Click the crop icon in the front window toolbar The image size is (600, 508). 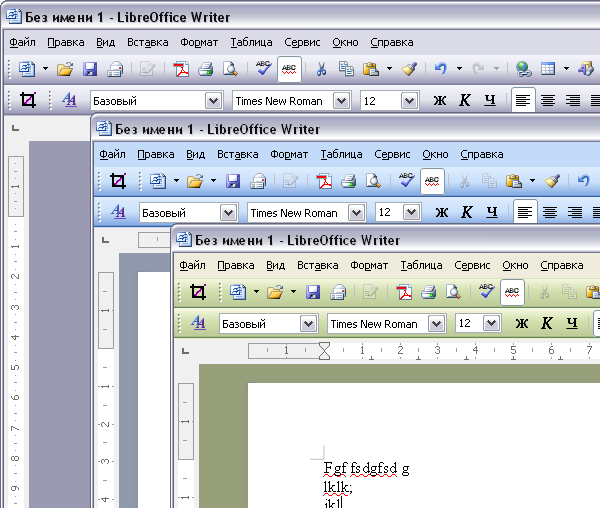[x=197, y=292]
